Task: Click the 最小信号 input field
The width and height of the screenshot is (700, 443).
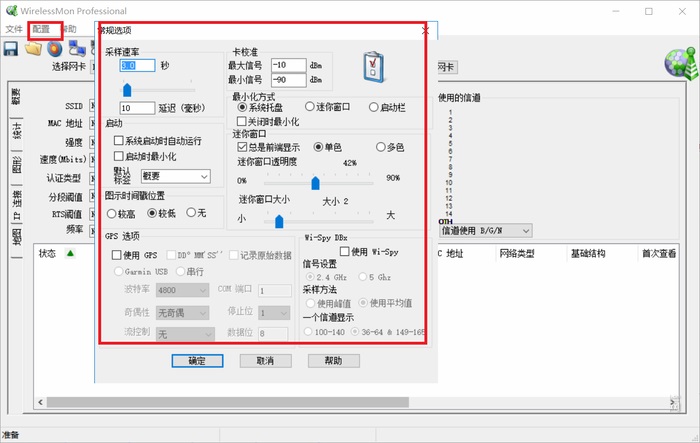Action: click(289, 80)
